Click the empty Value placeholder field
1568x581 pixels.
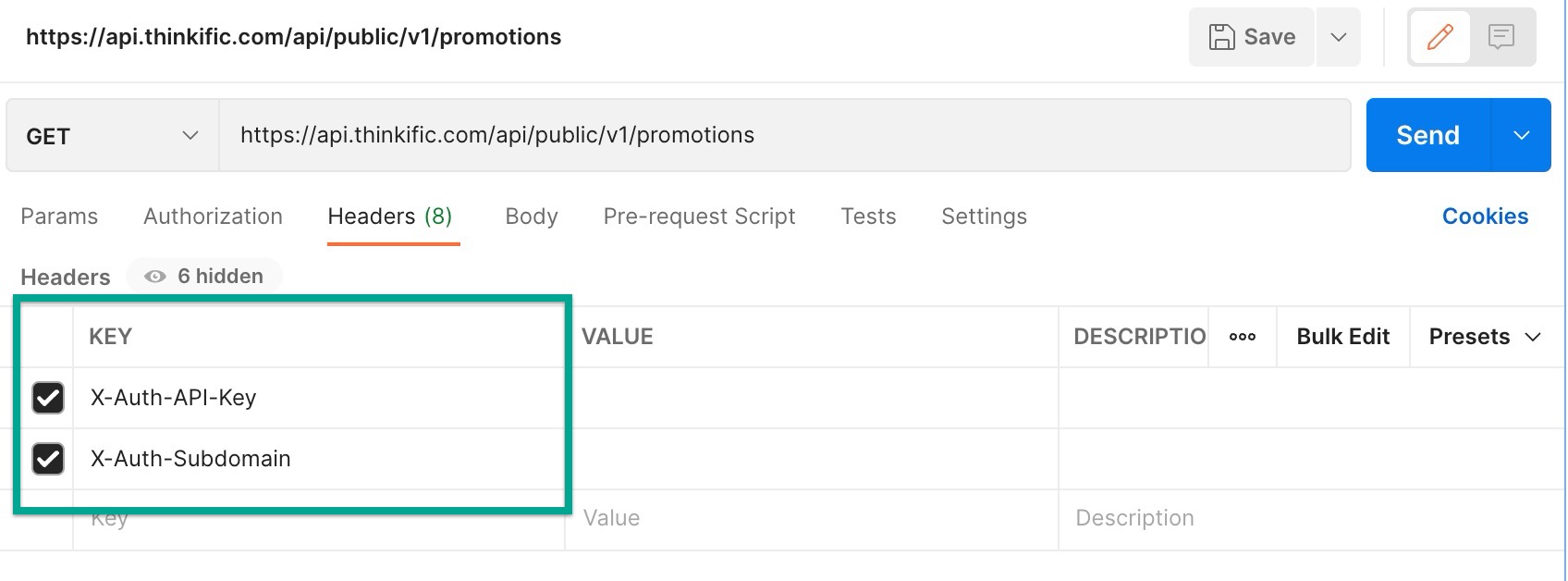[812, 519]
